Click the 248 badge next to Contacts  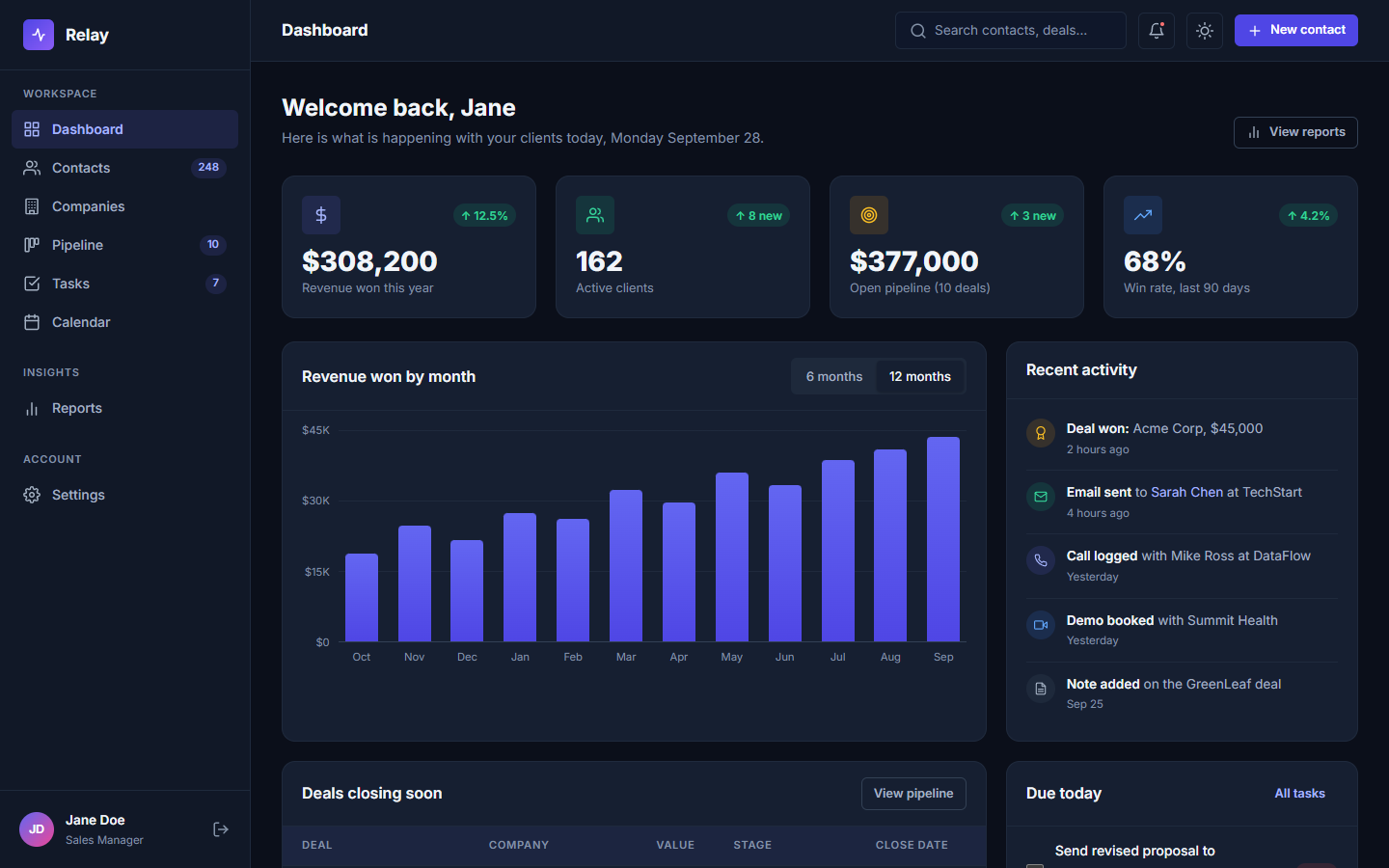pyautogui.click(x=208, y=168)
